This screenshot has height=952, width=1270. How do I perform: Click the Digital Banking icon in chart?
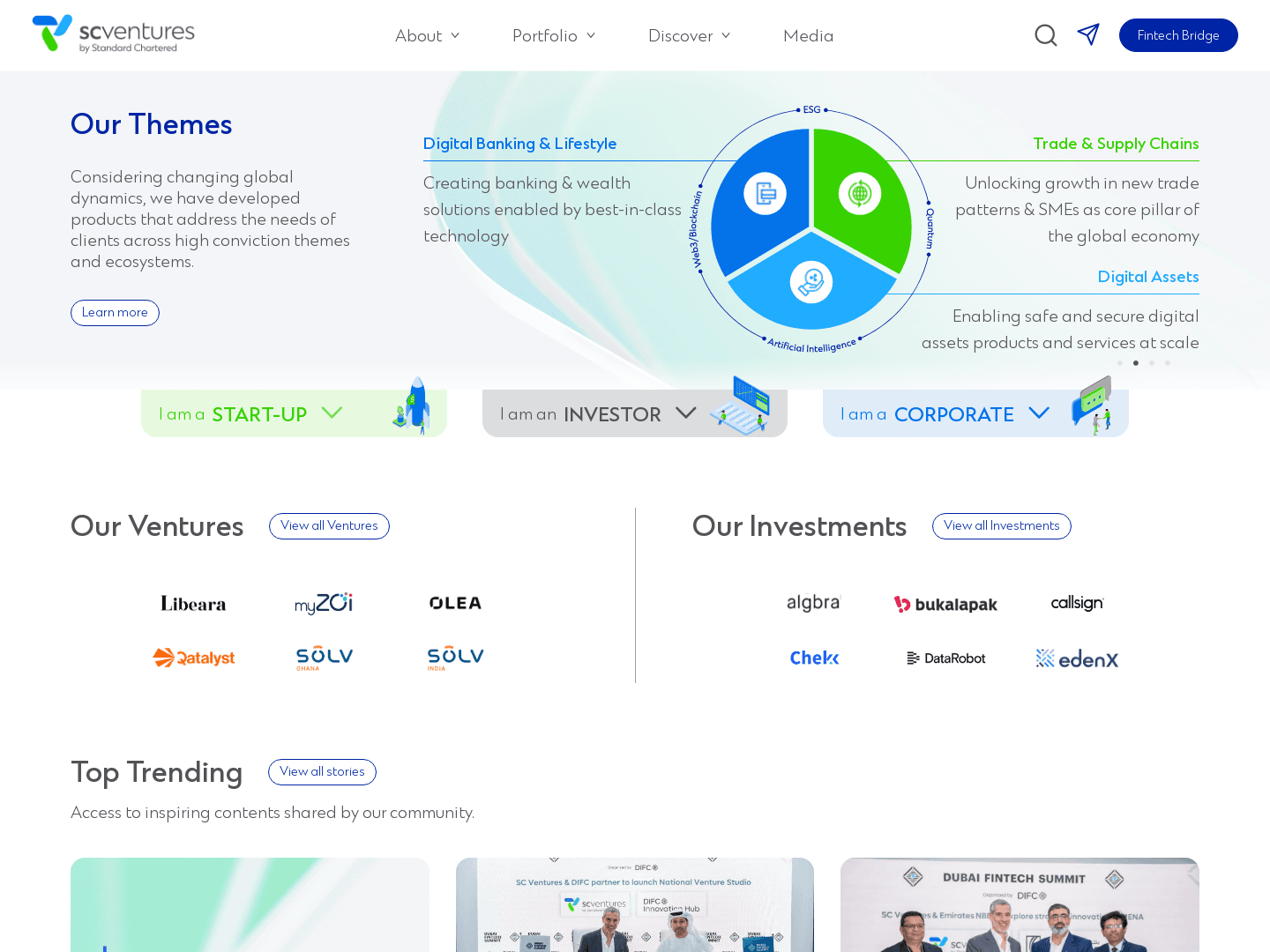point(765,193)
